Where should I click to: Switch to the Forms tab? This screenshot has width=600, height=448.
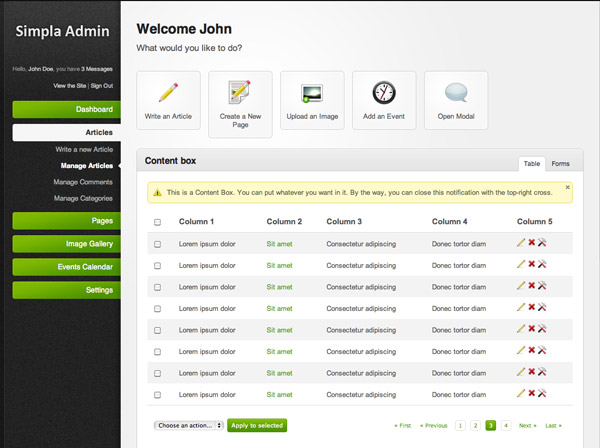coord(560,163)
